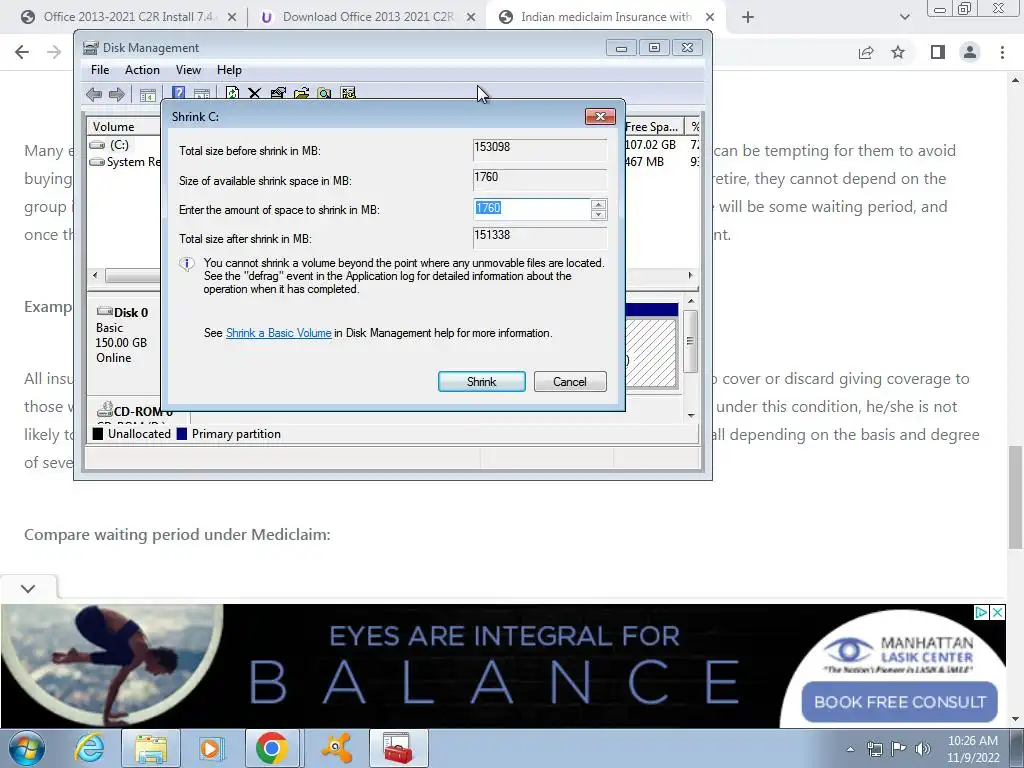
Task: Open the Windows Start menu orb
Action: pos(26,748)
